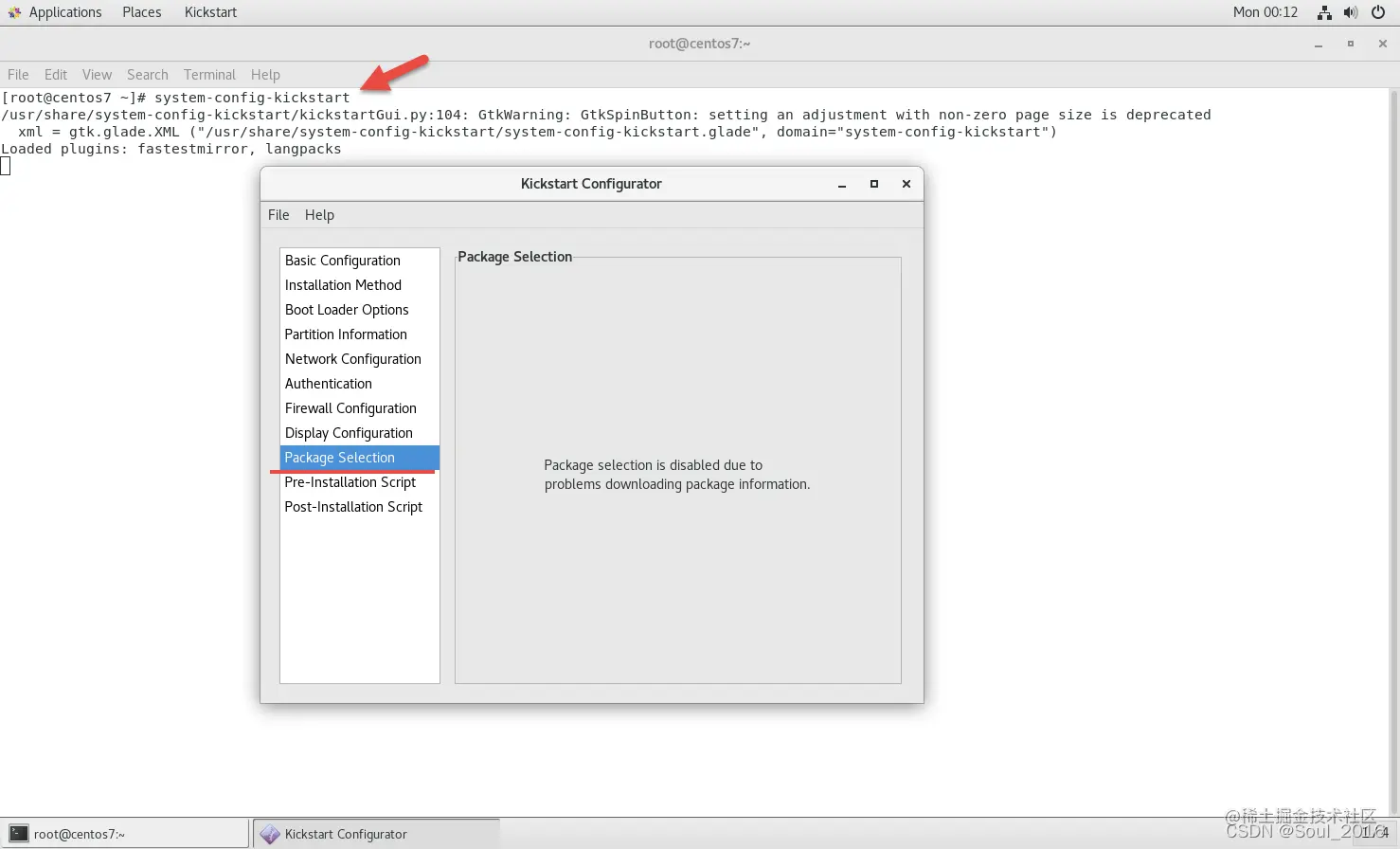
Task: Click the Kickstart Configurator taskbar button
Action: pyautogui.click(x=376, y=834)
